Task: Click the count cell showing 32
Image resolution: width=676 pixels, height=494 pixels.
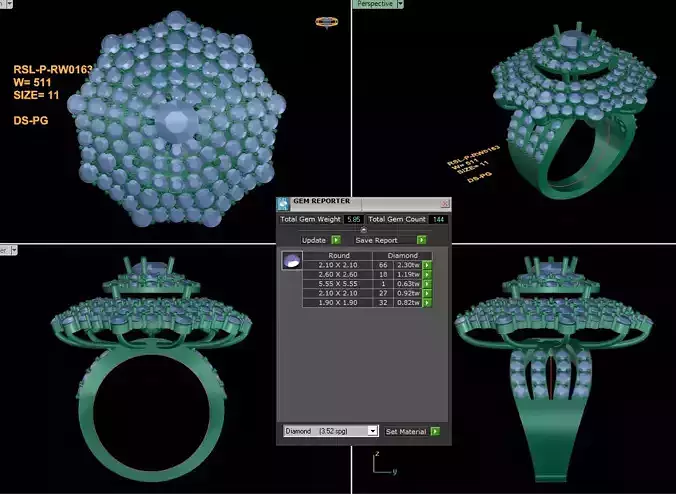Action: pos(383,303)
